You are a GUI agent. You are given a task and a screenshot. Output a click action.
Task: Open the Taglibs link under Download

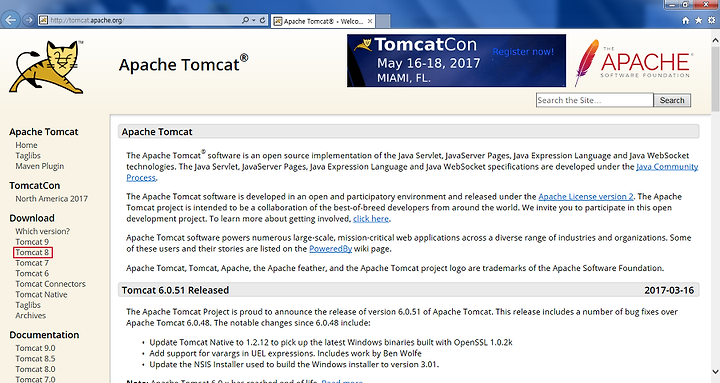pyautogui.click(x=28, y=305)
